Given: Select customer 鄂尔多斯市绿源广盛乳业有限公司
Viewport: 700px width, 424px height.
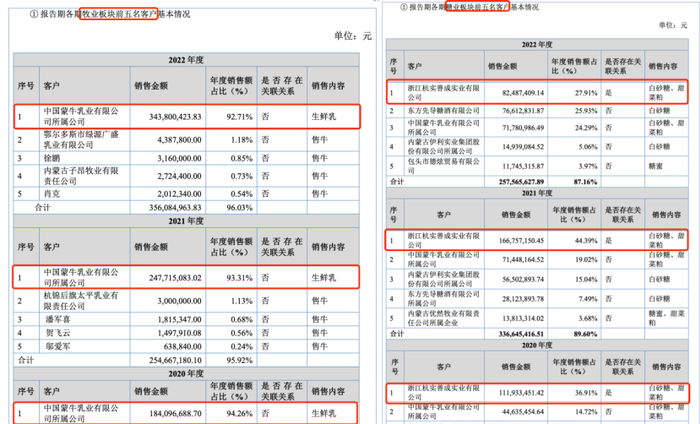Looking at the screenshot, I should coord(81,140).
